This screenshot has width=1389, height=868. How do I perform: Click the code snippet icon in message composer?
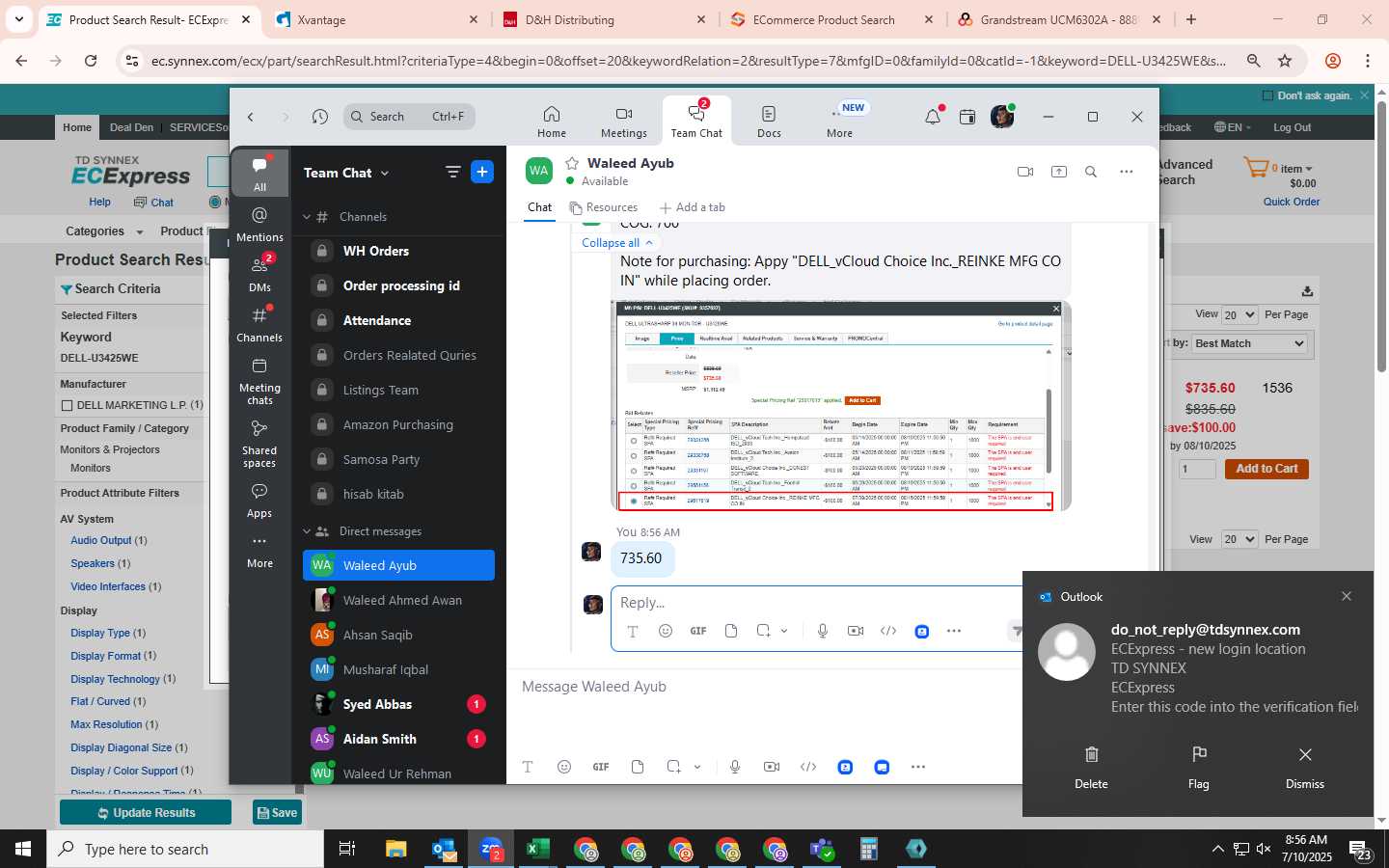point(808,767)
